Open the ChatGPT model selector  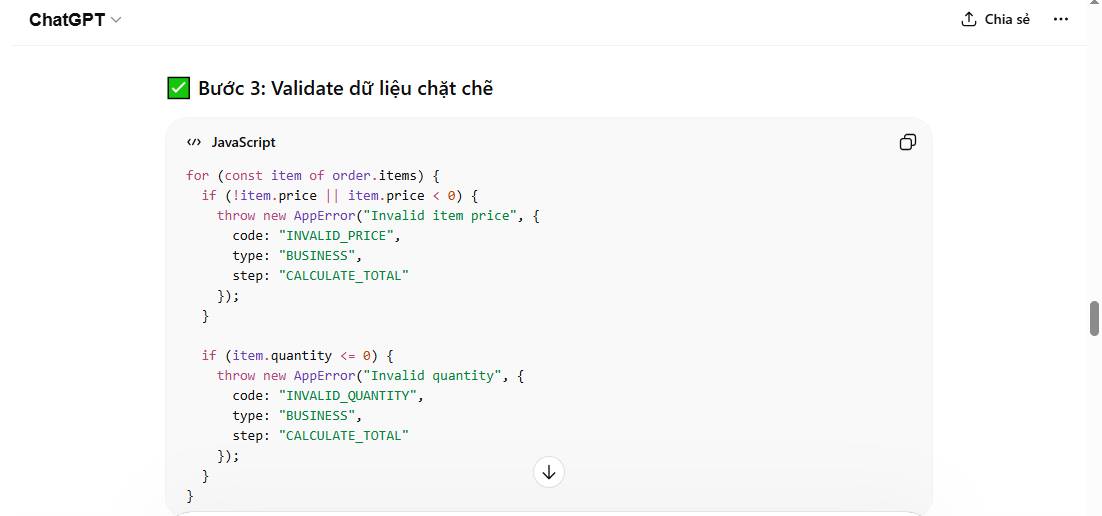pos(67,20)
